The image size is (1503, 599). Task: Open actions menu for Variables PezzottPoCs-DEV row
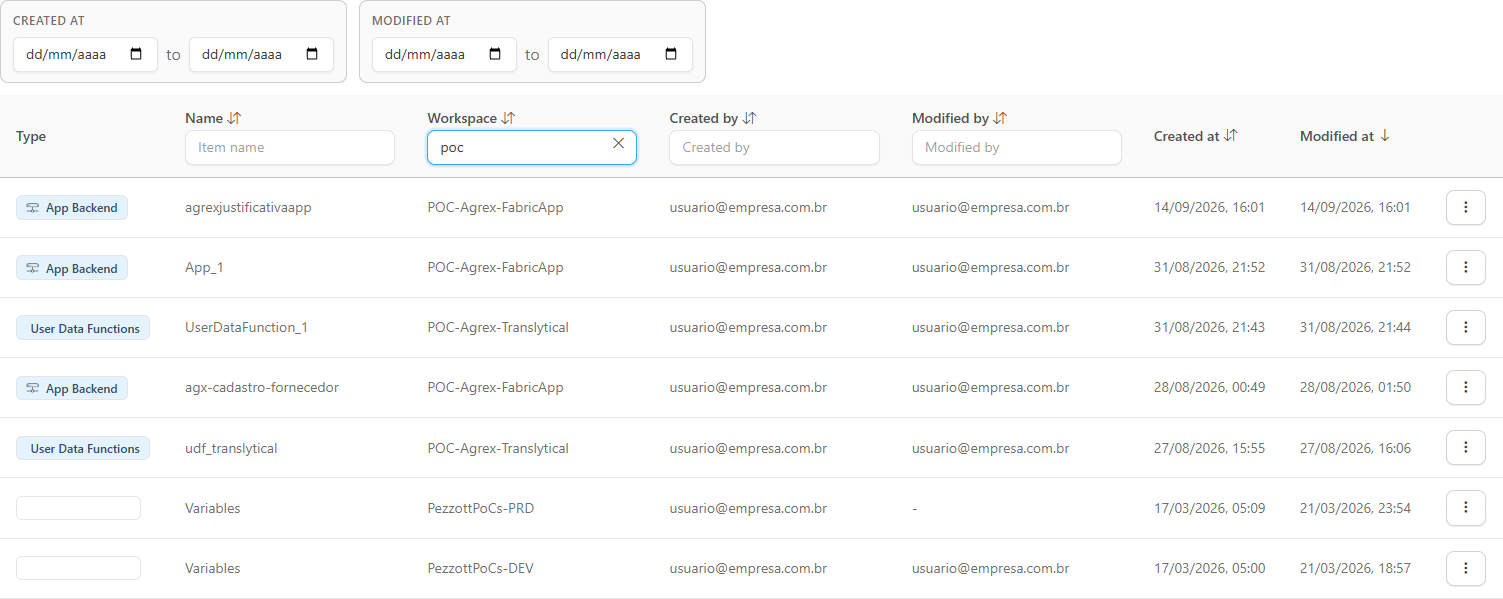[x=1466, y=568]
